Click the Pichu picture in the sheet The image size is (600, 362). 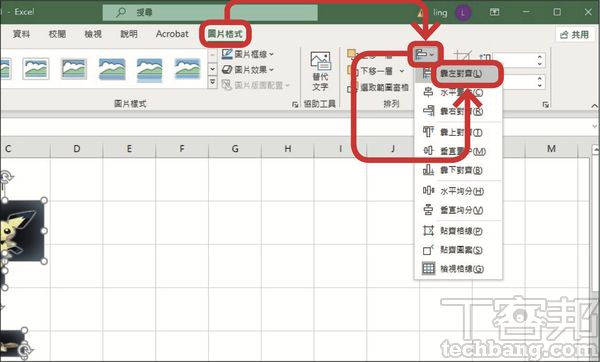(x=22, y=231)
